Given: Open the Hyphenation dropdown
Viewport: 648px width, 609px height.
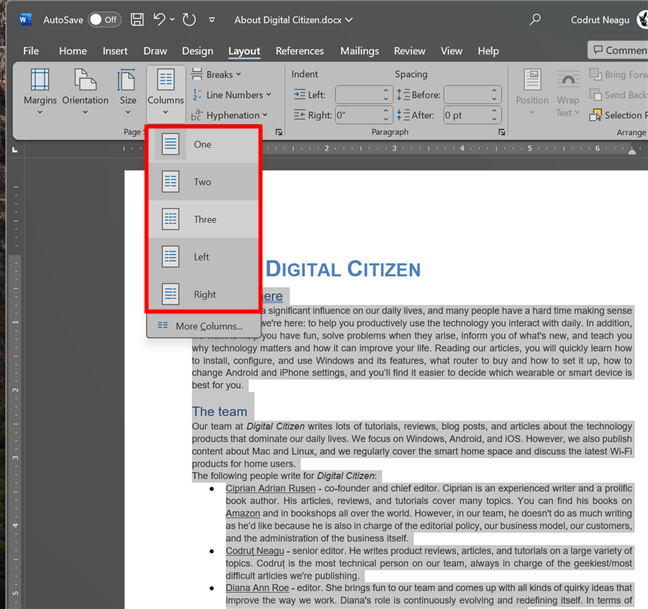Looking at the screenshot, I should click(x=229, y=115).
